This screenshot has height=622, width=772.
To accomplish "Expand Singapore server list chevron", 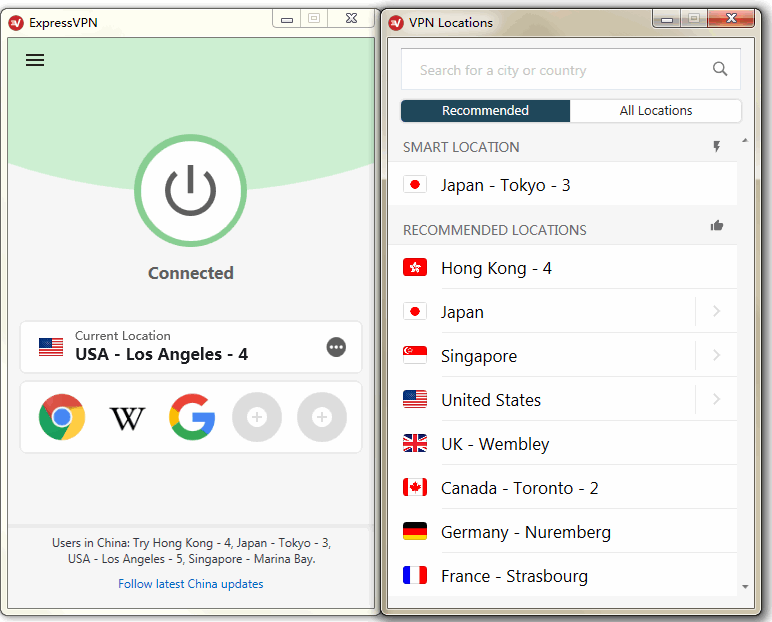I will tap(717, 355).
